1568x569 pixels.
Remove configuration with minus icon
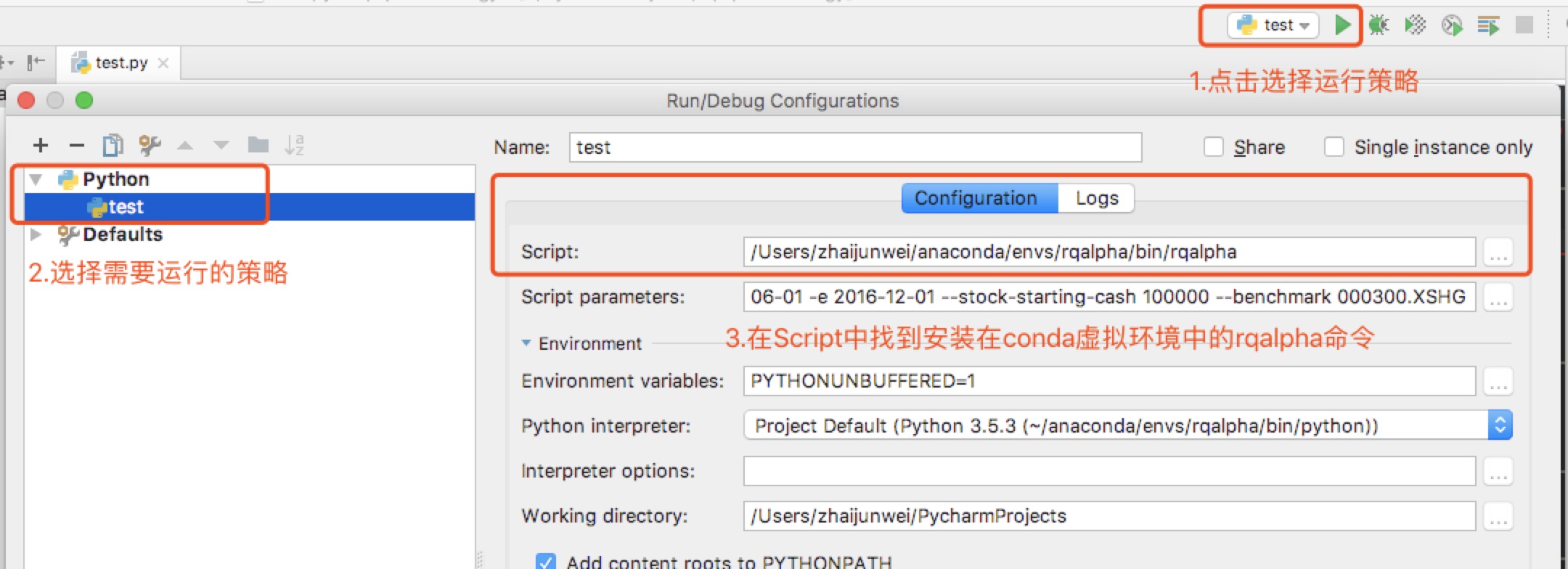point(77,145)
